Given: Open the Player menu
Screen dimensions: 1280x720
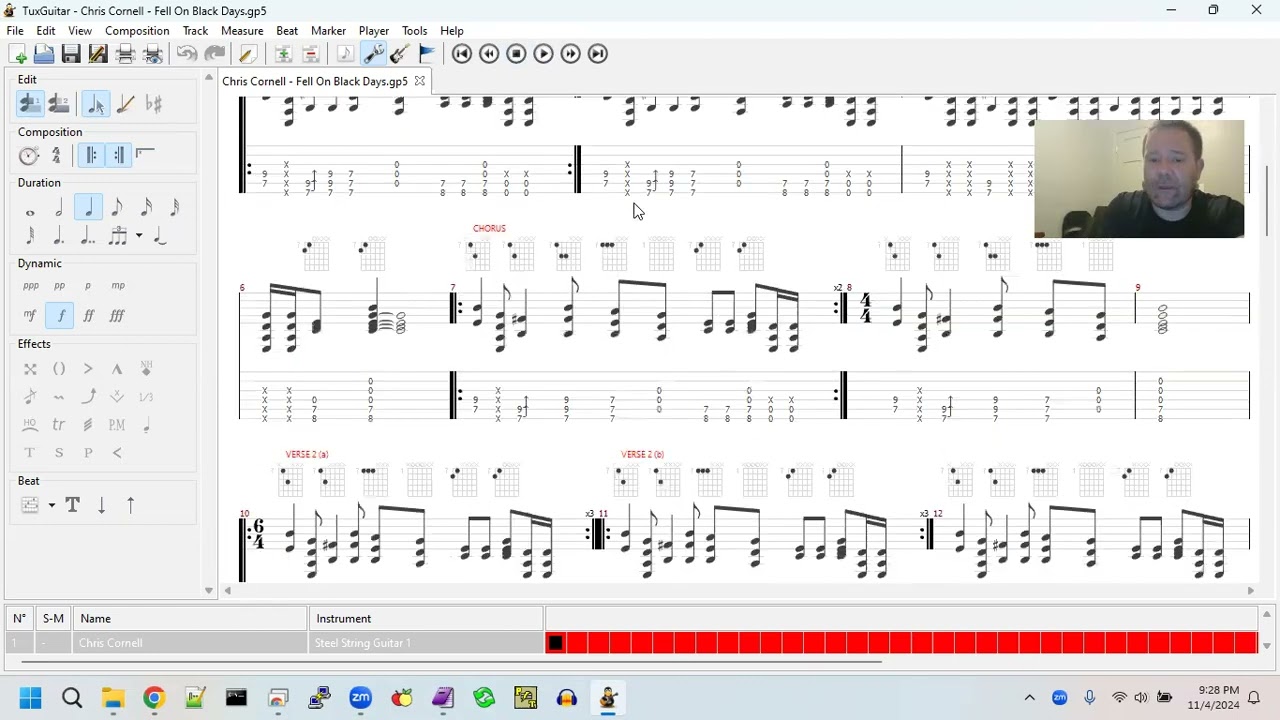Looking at the screenshot, I should pos(374,31).
